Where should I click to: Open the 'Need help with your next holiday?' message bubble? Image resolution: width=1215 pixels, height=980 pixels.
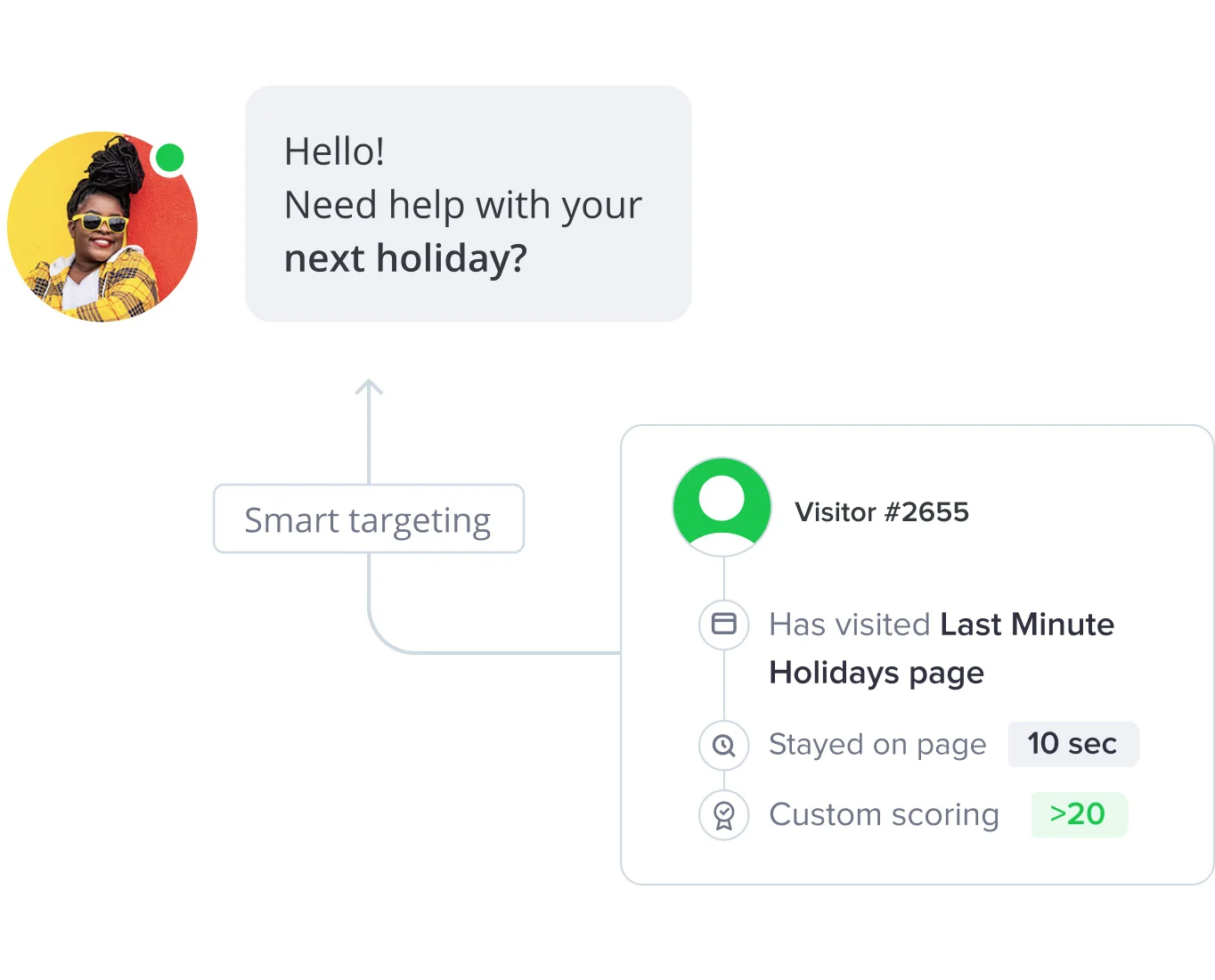469,204
